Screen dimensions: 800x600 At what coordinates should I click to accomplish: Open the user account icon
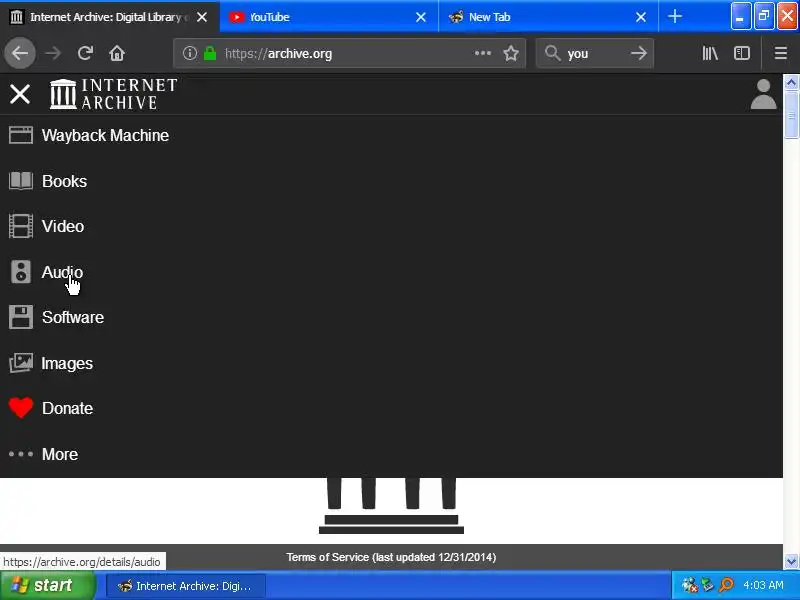click(763, 94)
